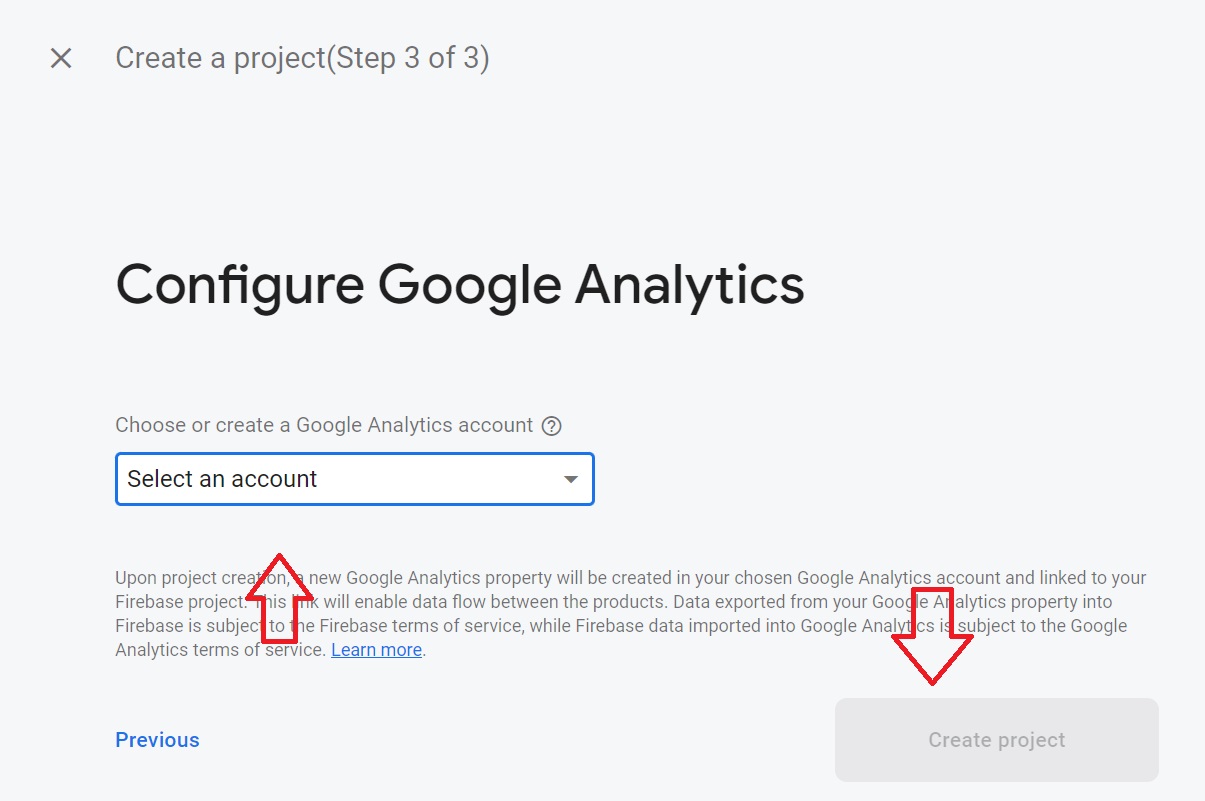Click the Choose or create account label
The height and width of the screenshot is (801, 1205).
click(324, 426)
